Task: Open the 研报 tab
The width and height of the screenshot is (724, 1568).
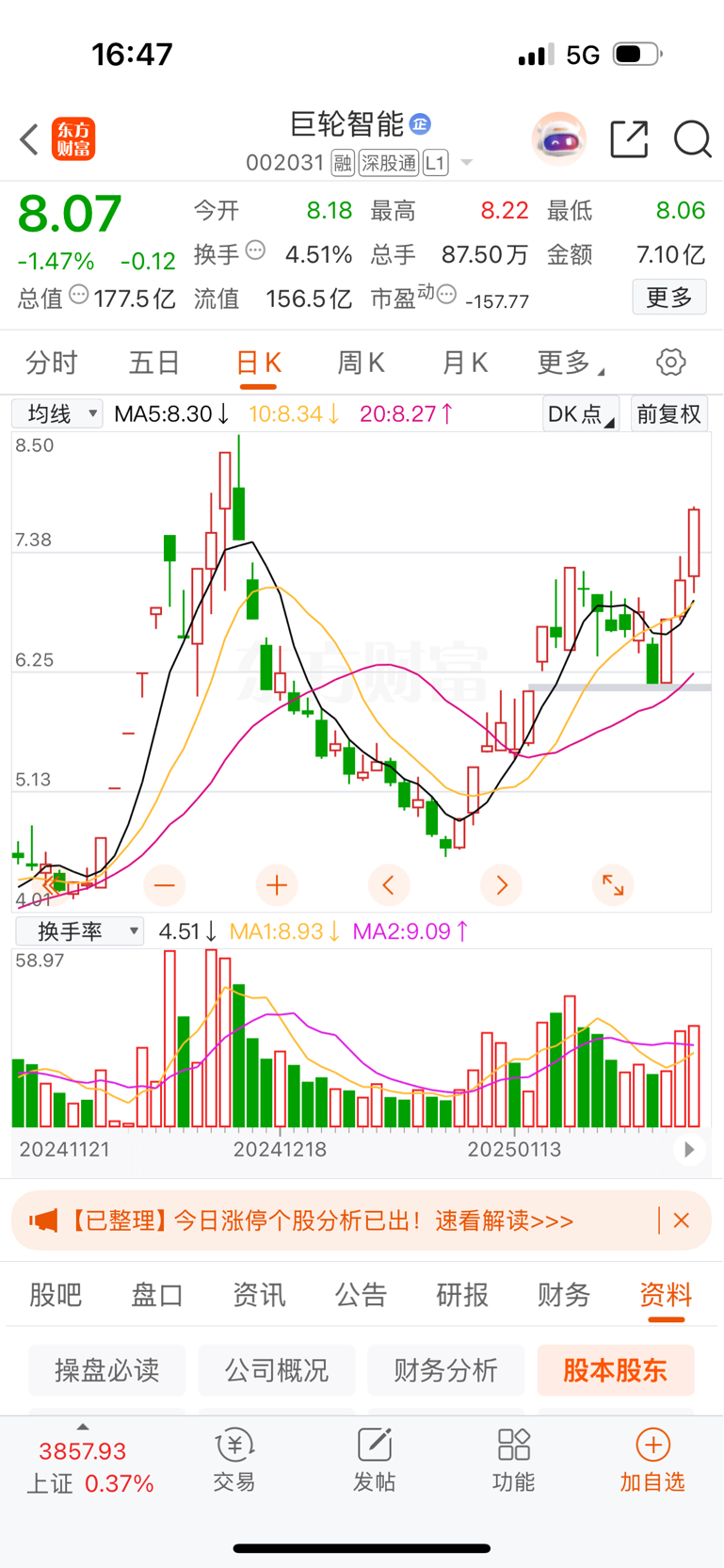Action: pyautogui.click(x=462, y=1295)
